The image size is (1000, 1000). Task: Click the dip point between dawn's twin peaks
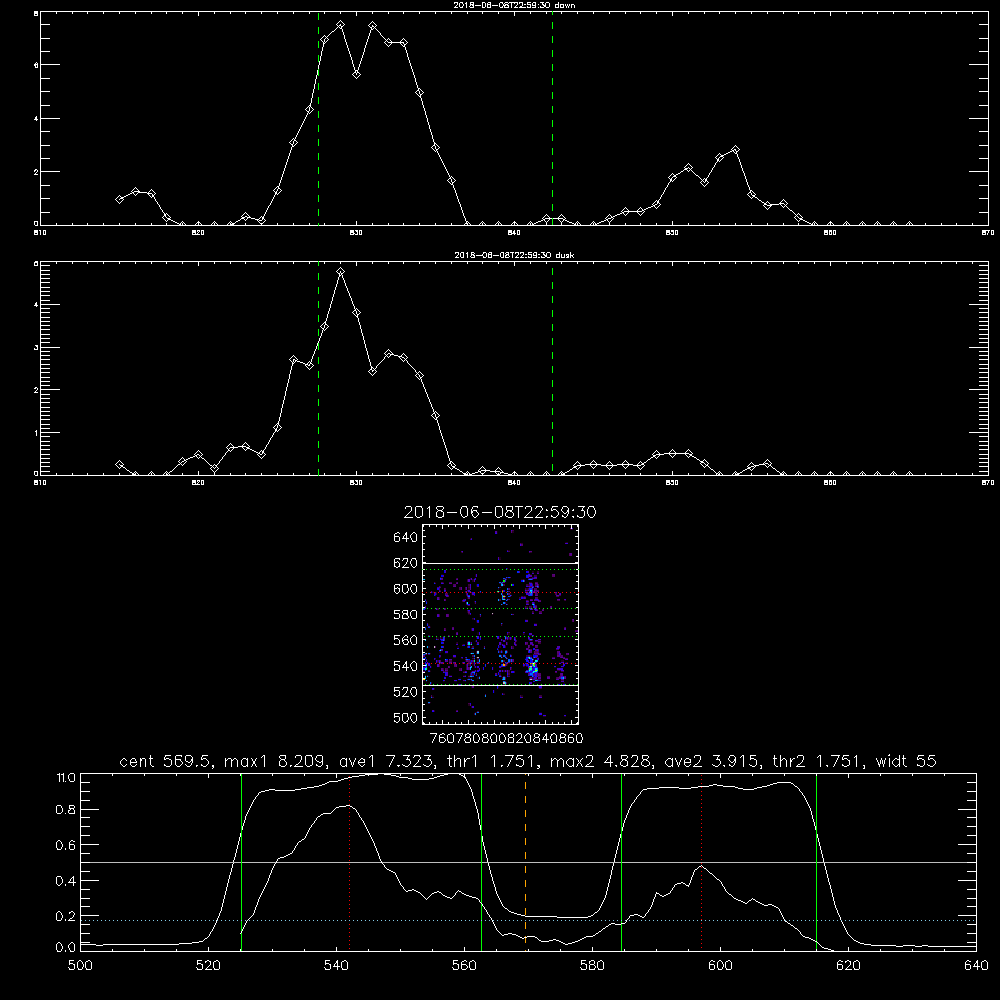tap(357, 75)
